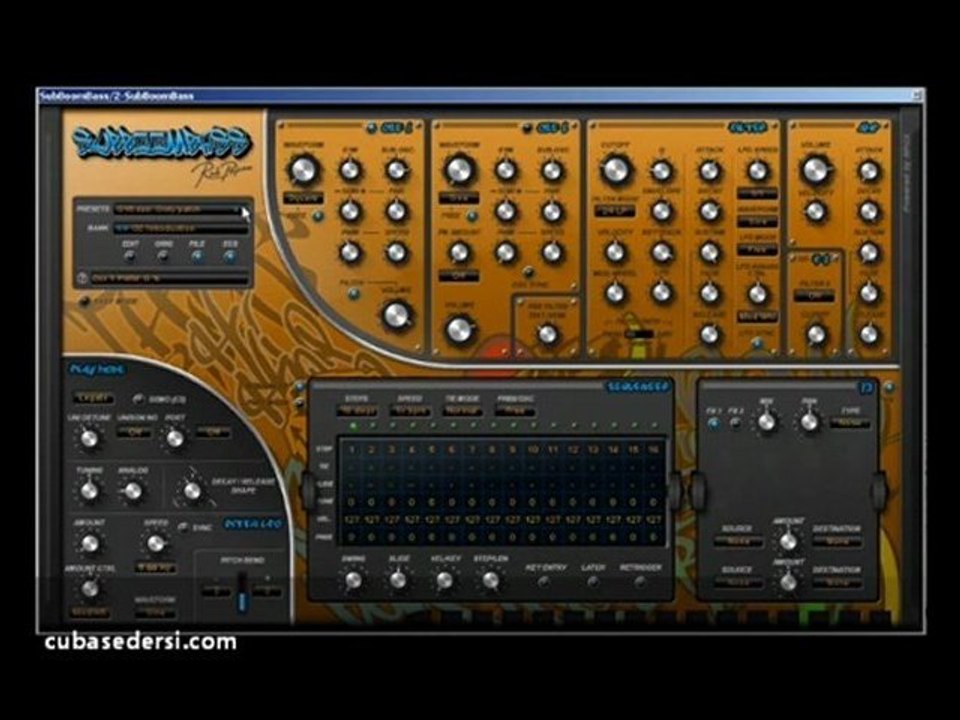Screen dimensions: 960x720
Task: Click the FX Mix knob
Action: pyautogui.click(x=765, y=422)
